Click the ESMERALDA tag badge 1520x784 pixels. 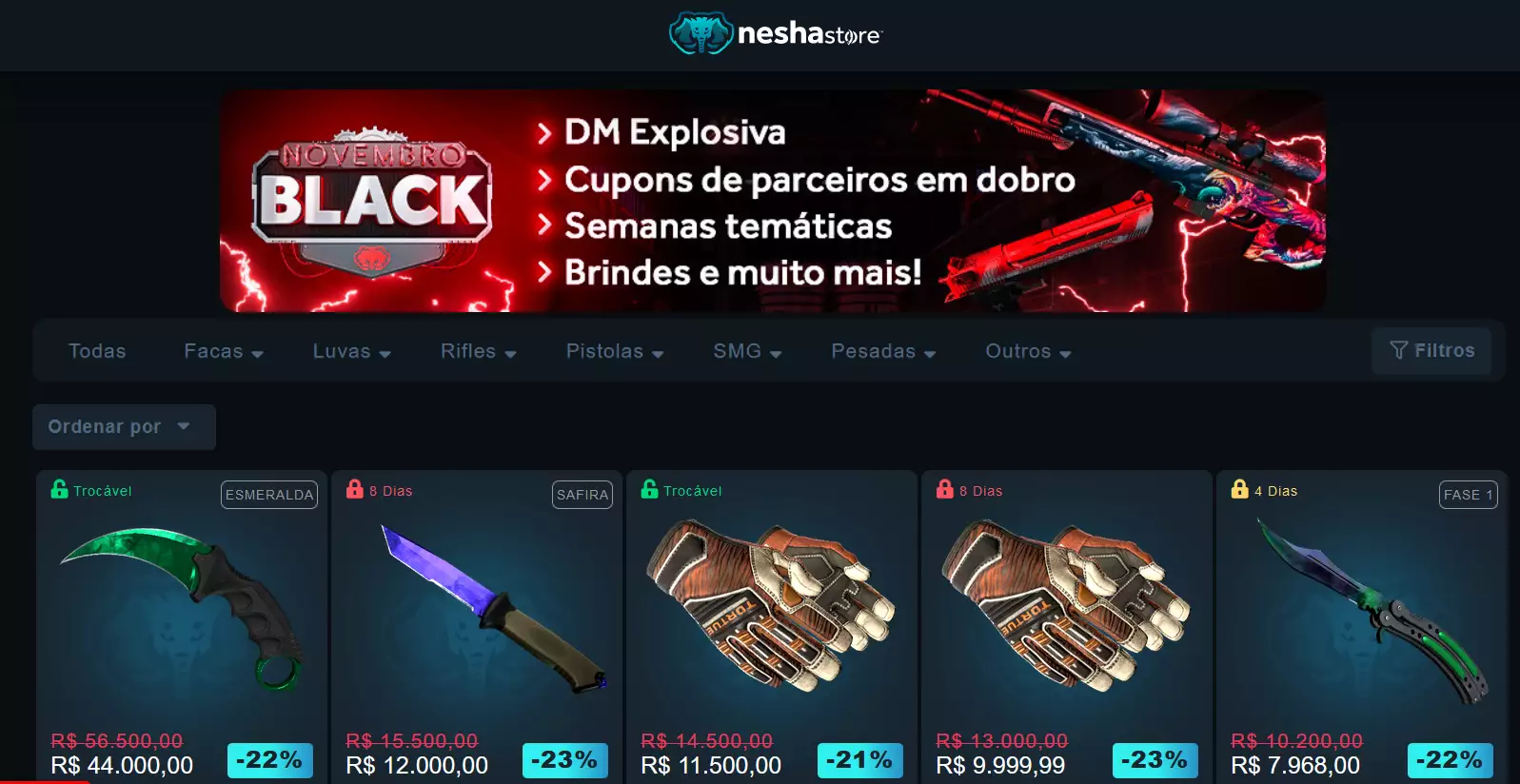pos(269,495)
